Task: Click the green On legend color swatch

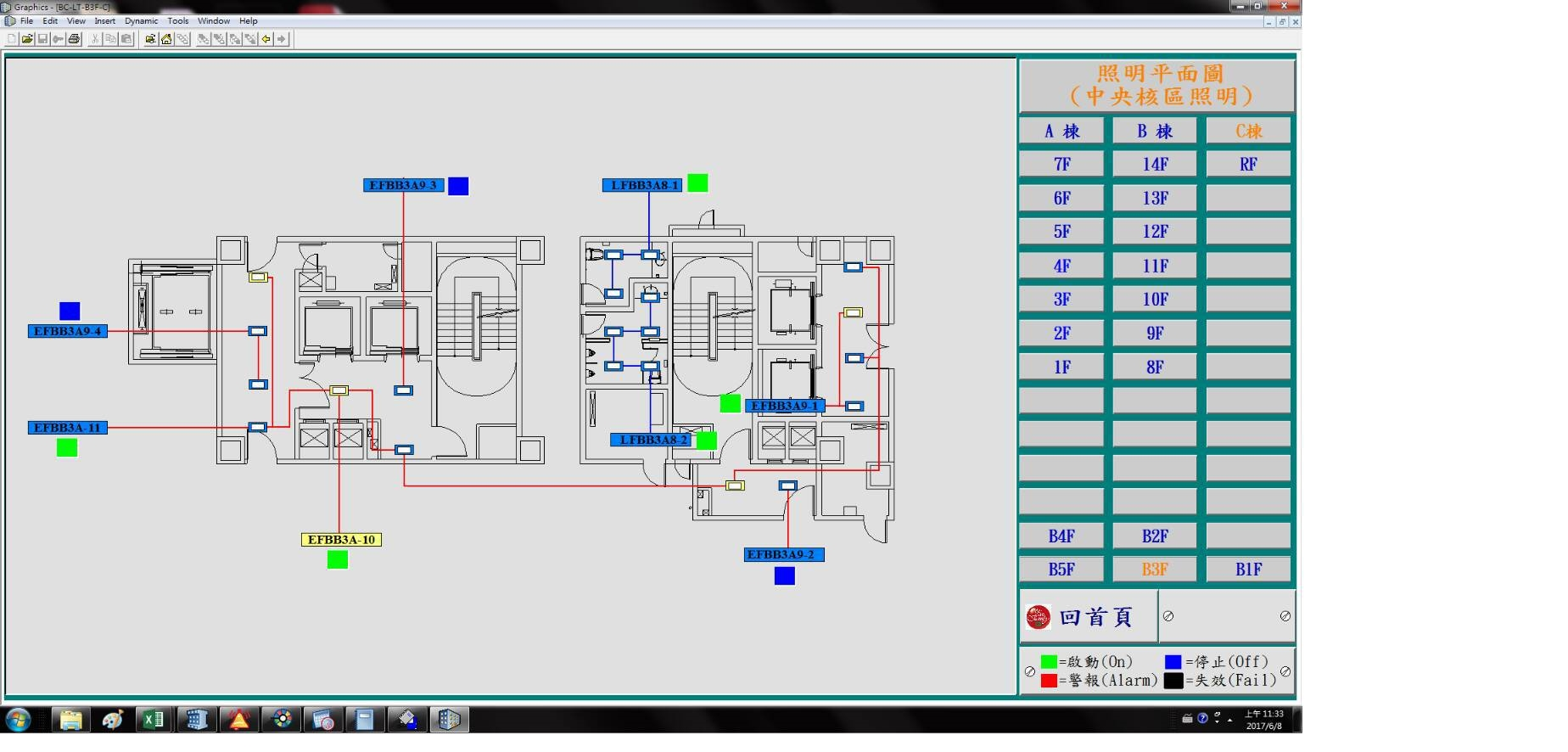Action: (x=1049, y=662)
